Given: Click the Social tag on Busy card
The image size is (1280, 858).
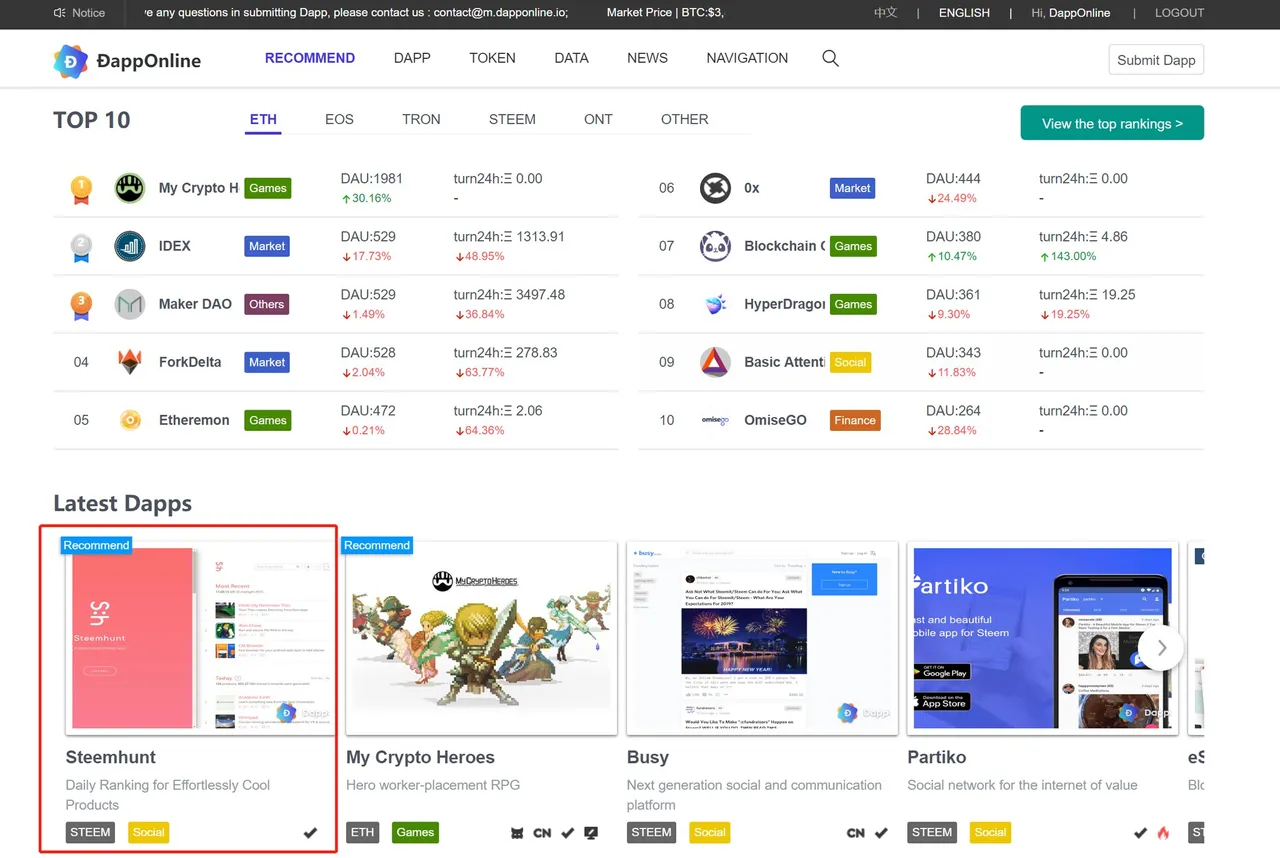Looking at the screenshot, I should tap(709, 832).
